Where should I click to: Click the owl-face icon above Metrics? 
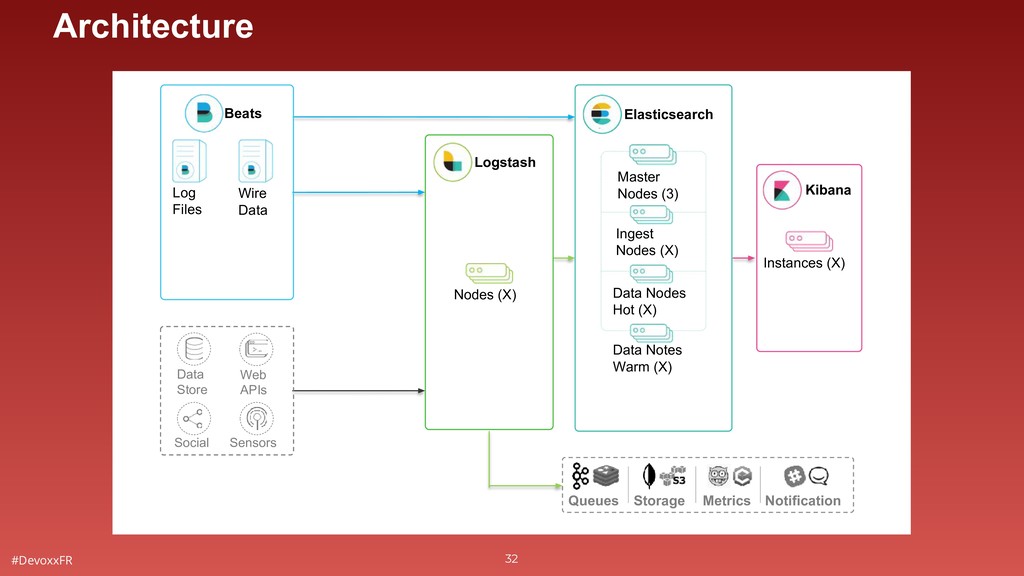click(x=718, y=476)
